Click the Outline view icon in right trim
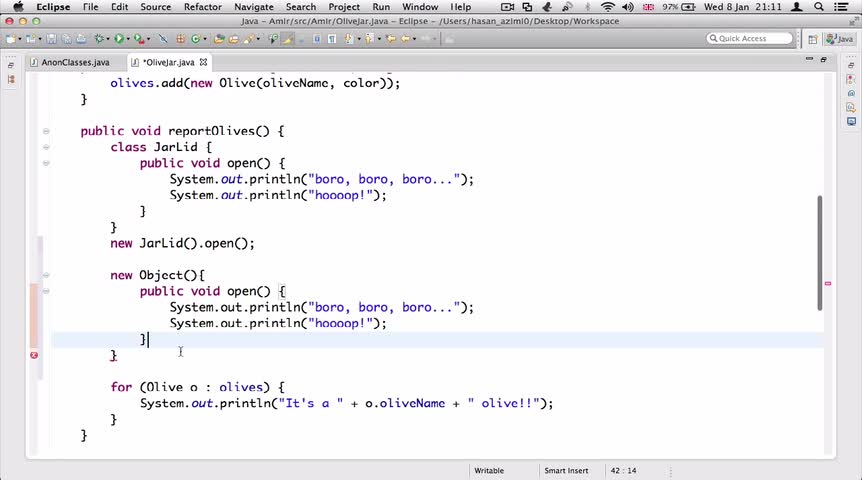The image size is (862, 480). tap(851, 79)
